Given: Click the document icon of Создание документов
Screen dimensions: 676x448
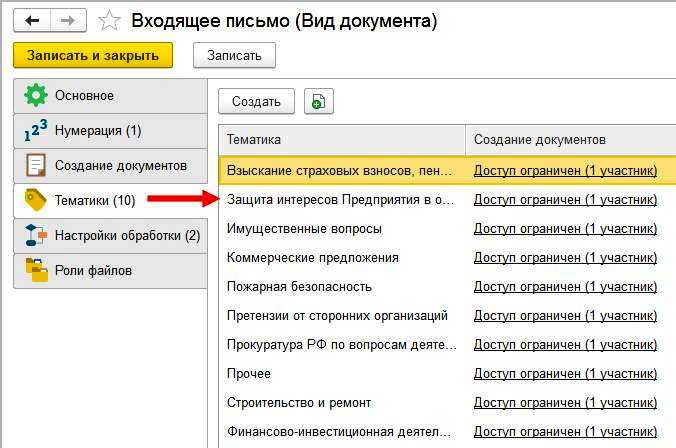Looking at the screenshot, I should click(35, 166).
